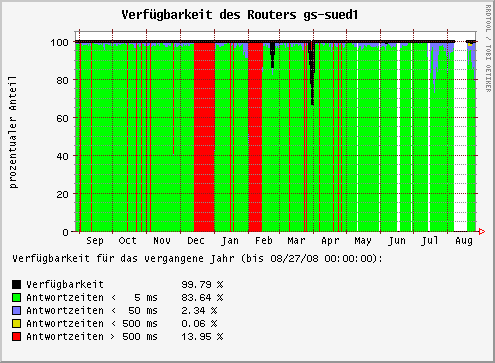Click the 'Antwortzeiten > 500 ms' legend label
The image size is (495, 363).
[92, 337]
